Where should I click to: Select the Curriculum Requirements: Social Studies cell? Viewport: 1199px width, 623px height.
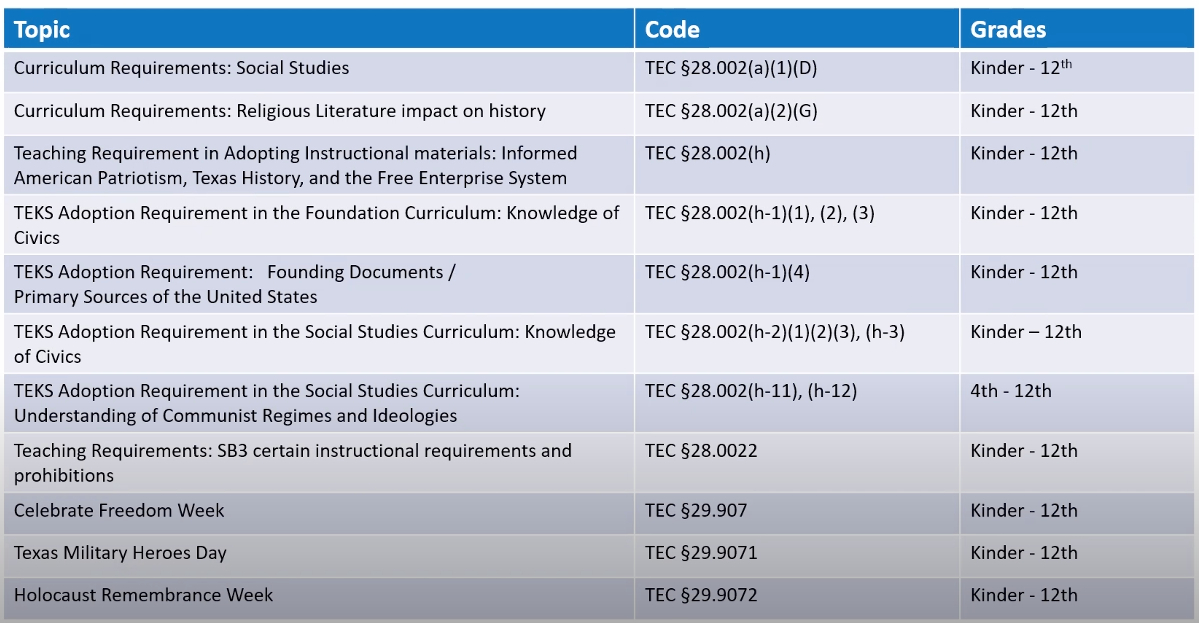tap(182, 69)
